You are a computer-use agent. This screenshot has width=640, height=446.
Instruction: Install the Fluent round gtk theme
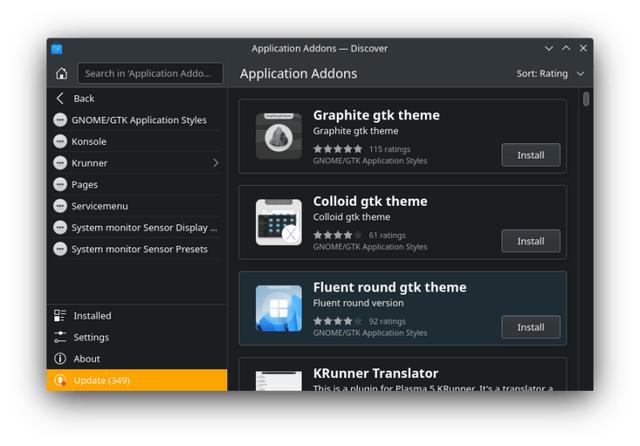pos(531,327)
